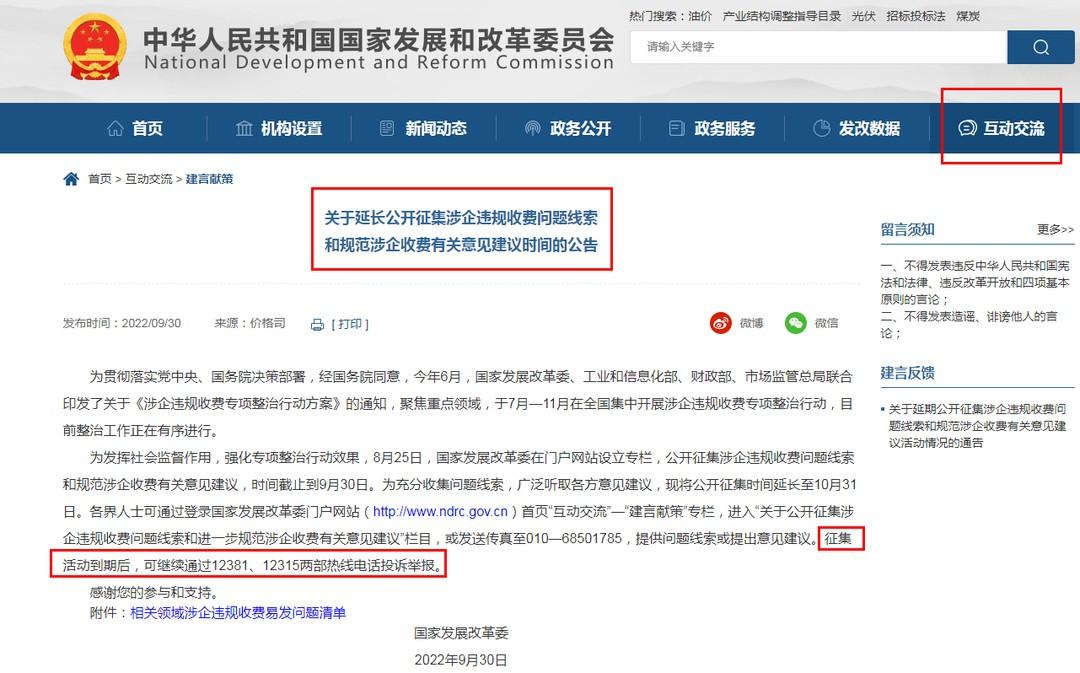
Task: Share via the red Weibo icon
Action: pyautogui.click(x=720, y=323)
